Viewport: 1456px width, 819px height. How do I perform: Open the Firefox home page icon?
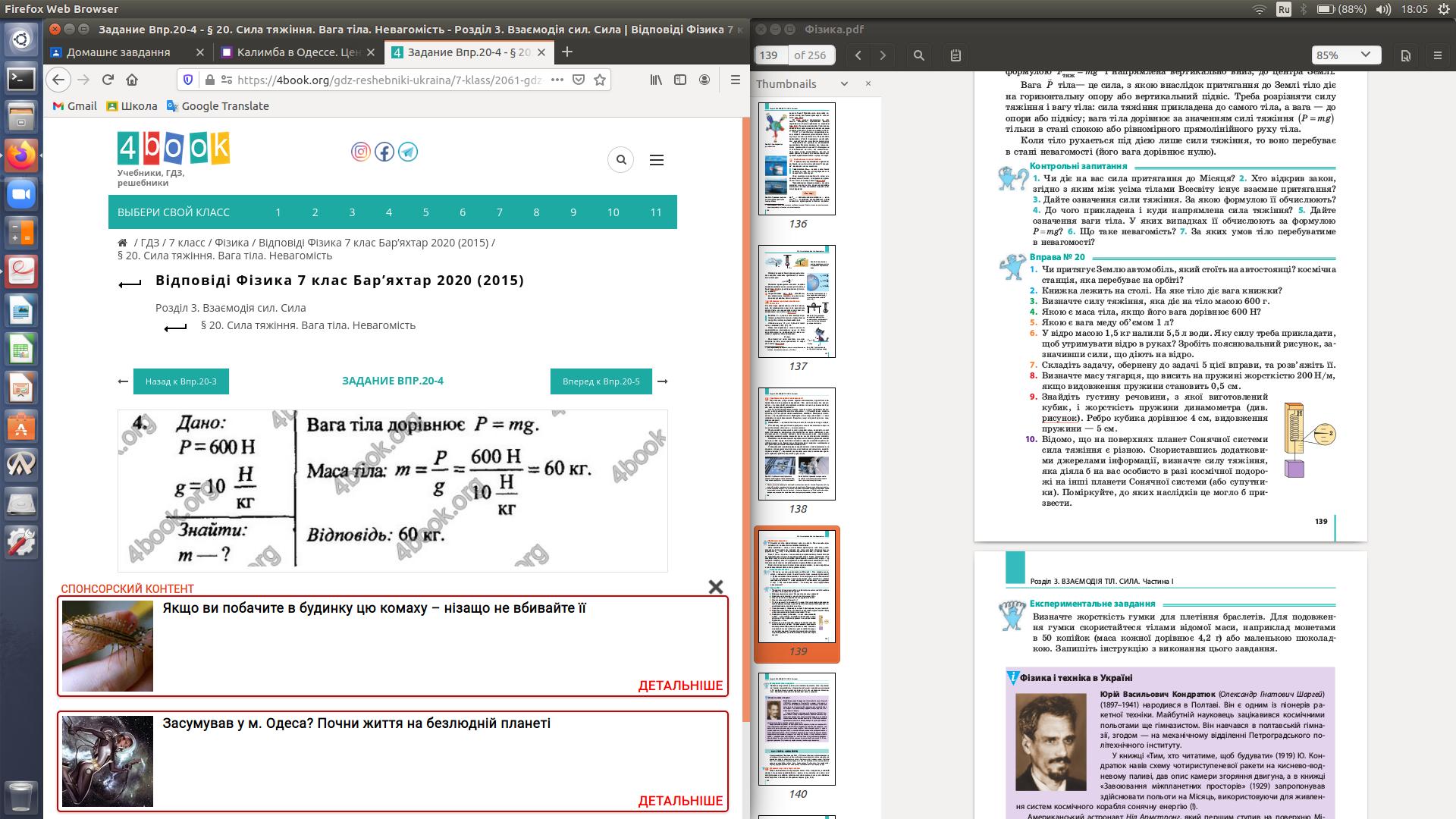click(x=132, y=80)
